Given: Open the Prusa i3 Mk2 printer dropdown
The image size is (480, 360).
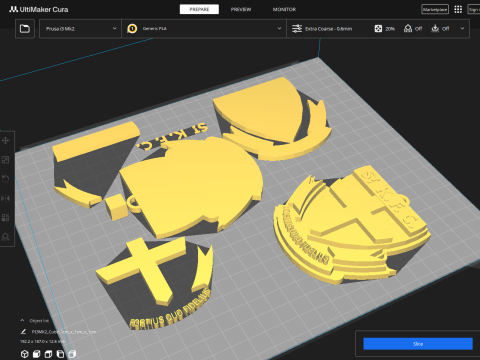Looking at the screenshot, I should [80, 29].
